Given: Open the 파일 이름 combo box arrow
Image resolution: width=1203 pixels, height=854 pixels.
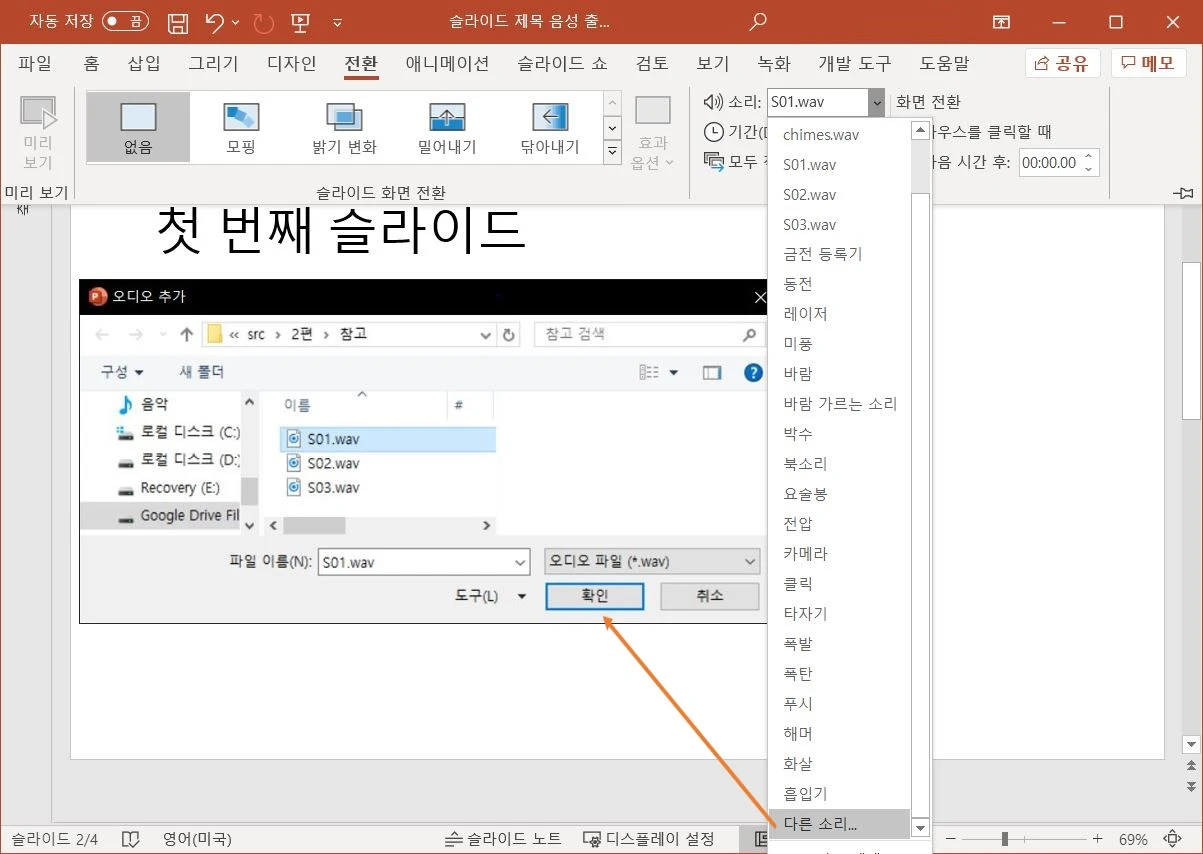Looking at the screenshot, I should 520,562.
